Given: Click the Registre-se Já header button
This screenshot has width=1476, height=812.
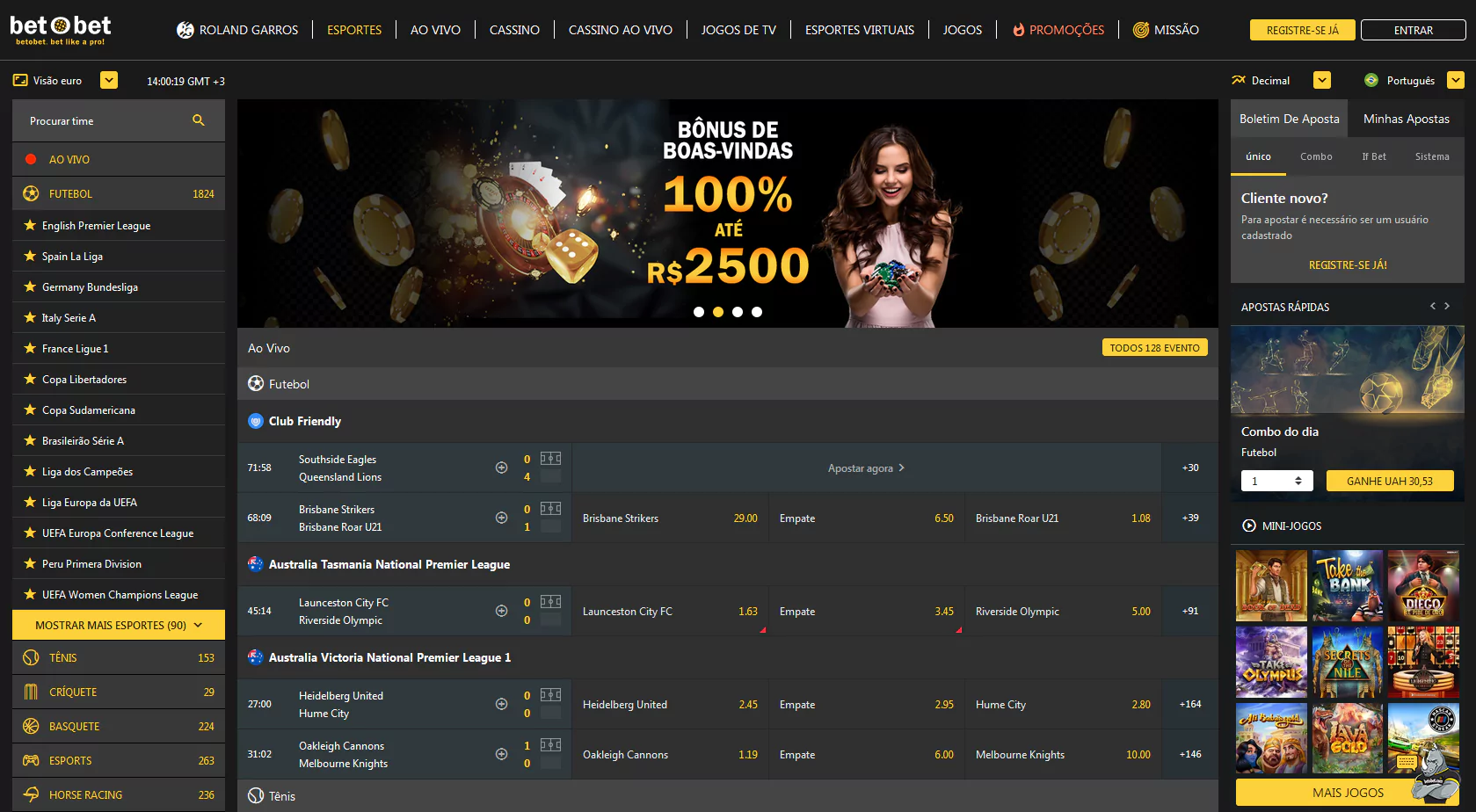Looking at the screenshot, I should click(1303, 30).
